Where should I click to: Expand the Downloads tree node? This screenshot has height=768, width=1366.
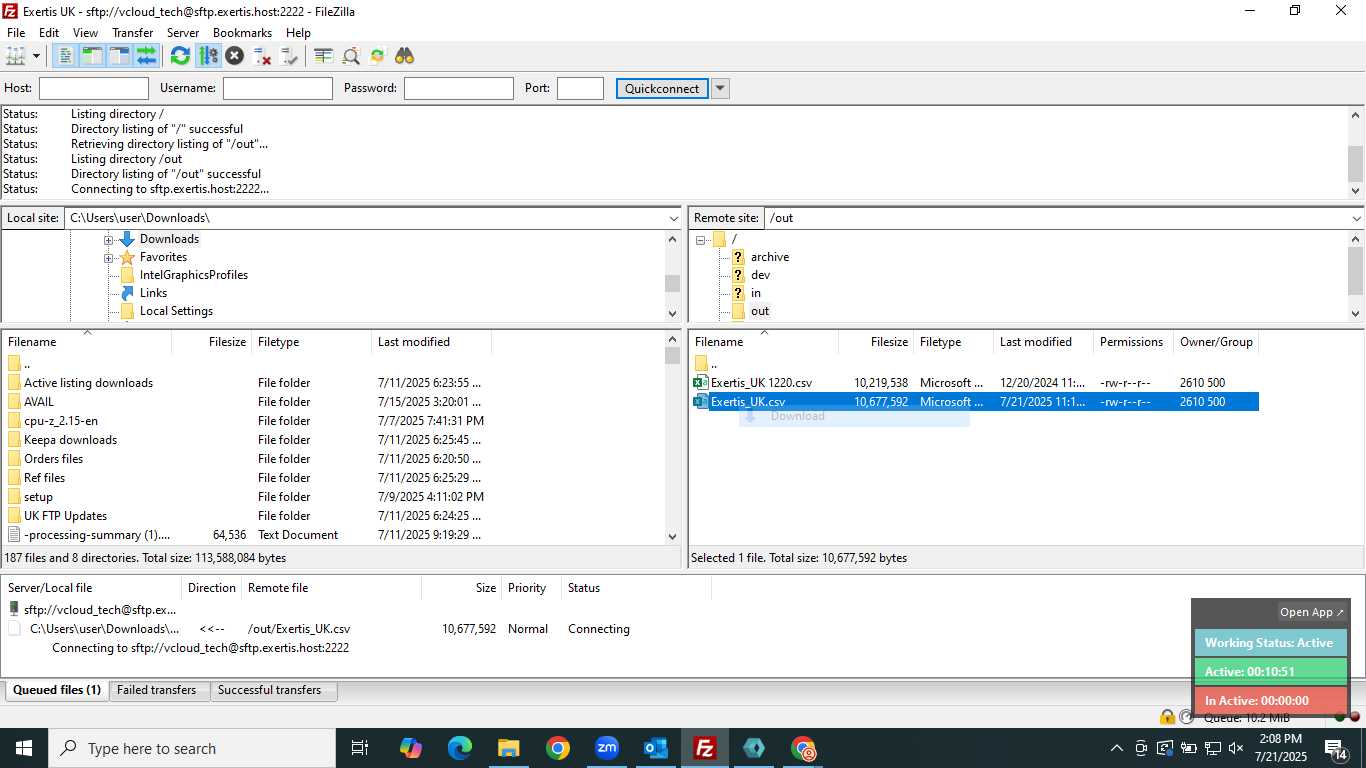[108, 240]
